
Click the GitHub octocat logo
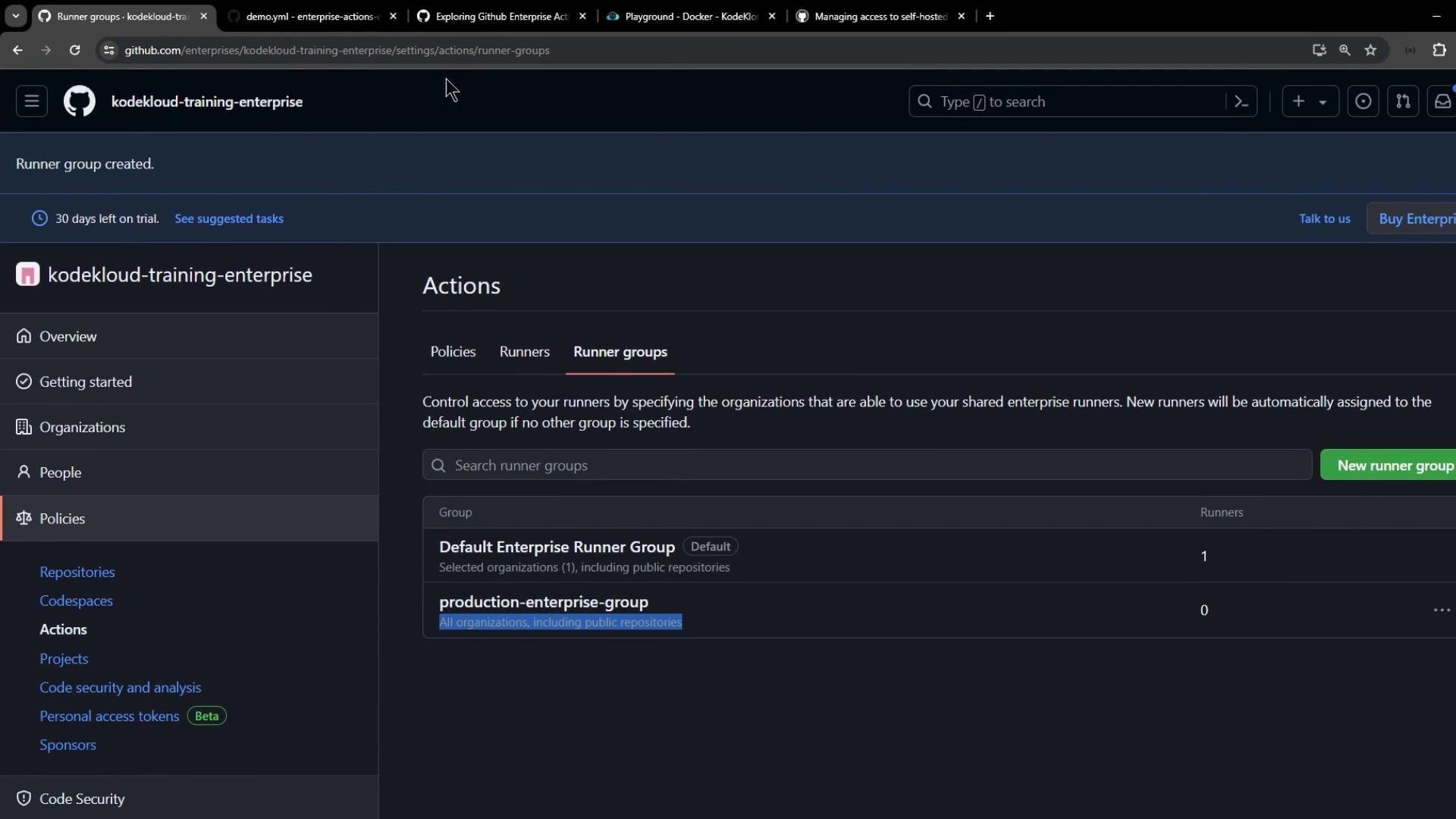[79, 102]
